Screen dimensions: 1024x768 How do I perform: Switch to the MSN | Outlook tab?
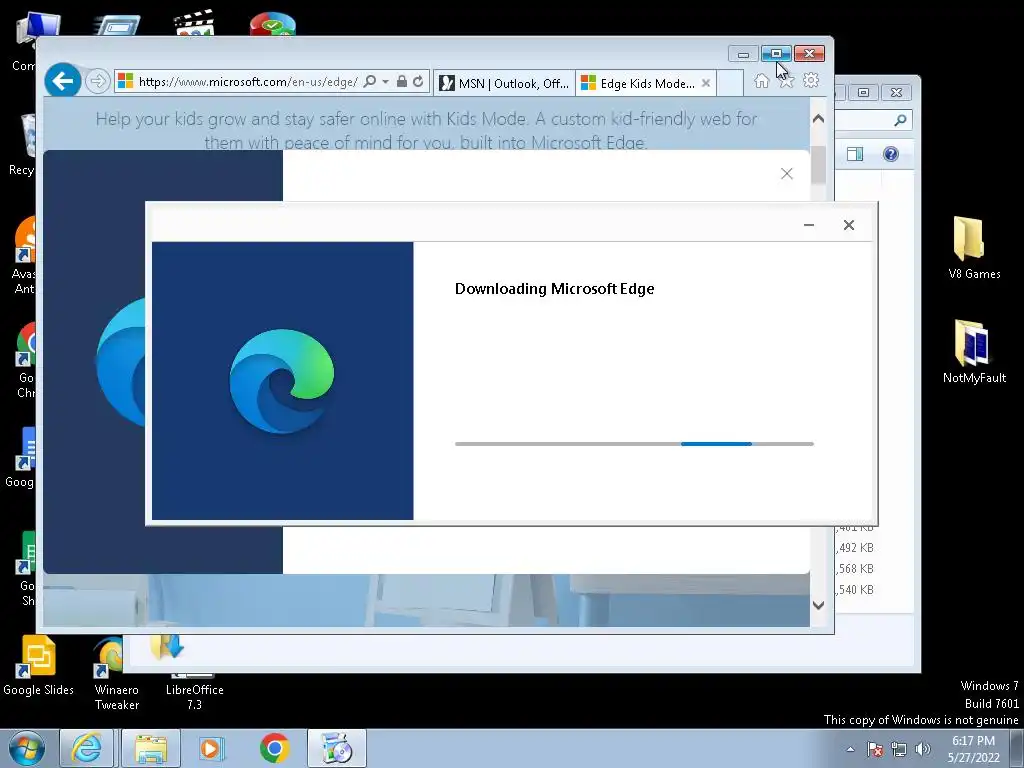504,83
